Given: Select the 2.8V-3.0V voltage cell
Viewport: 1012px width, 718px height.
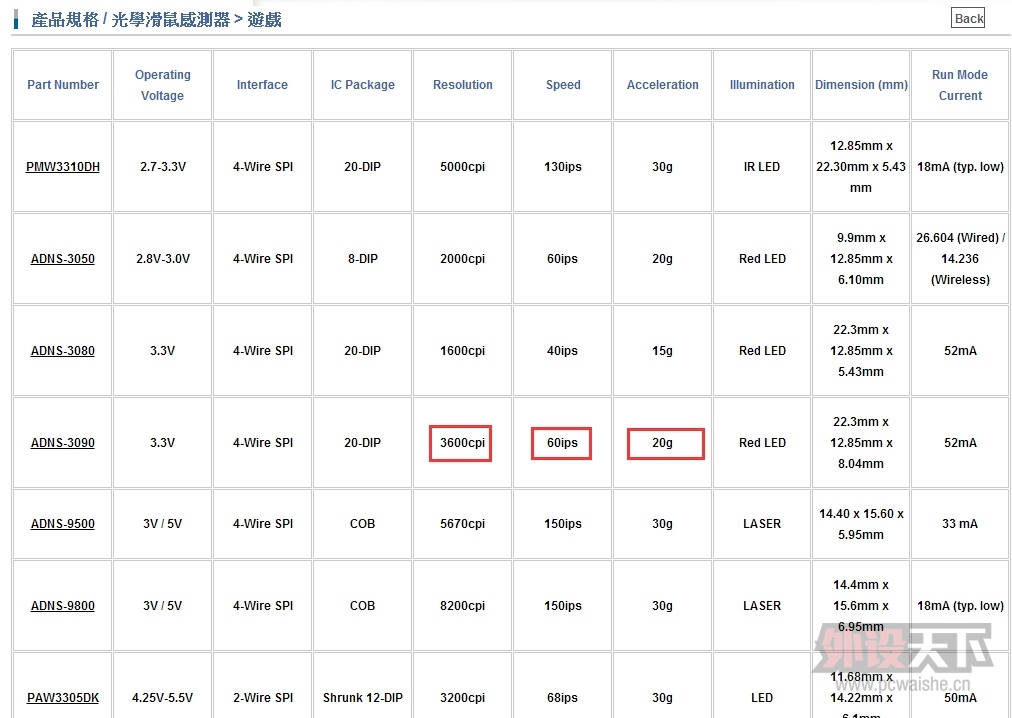Looking at the screenshot, I should [163, 259].
